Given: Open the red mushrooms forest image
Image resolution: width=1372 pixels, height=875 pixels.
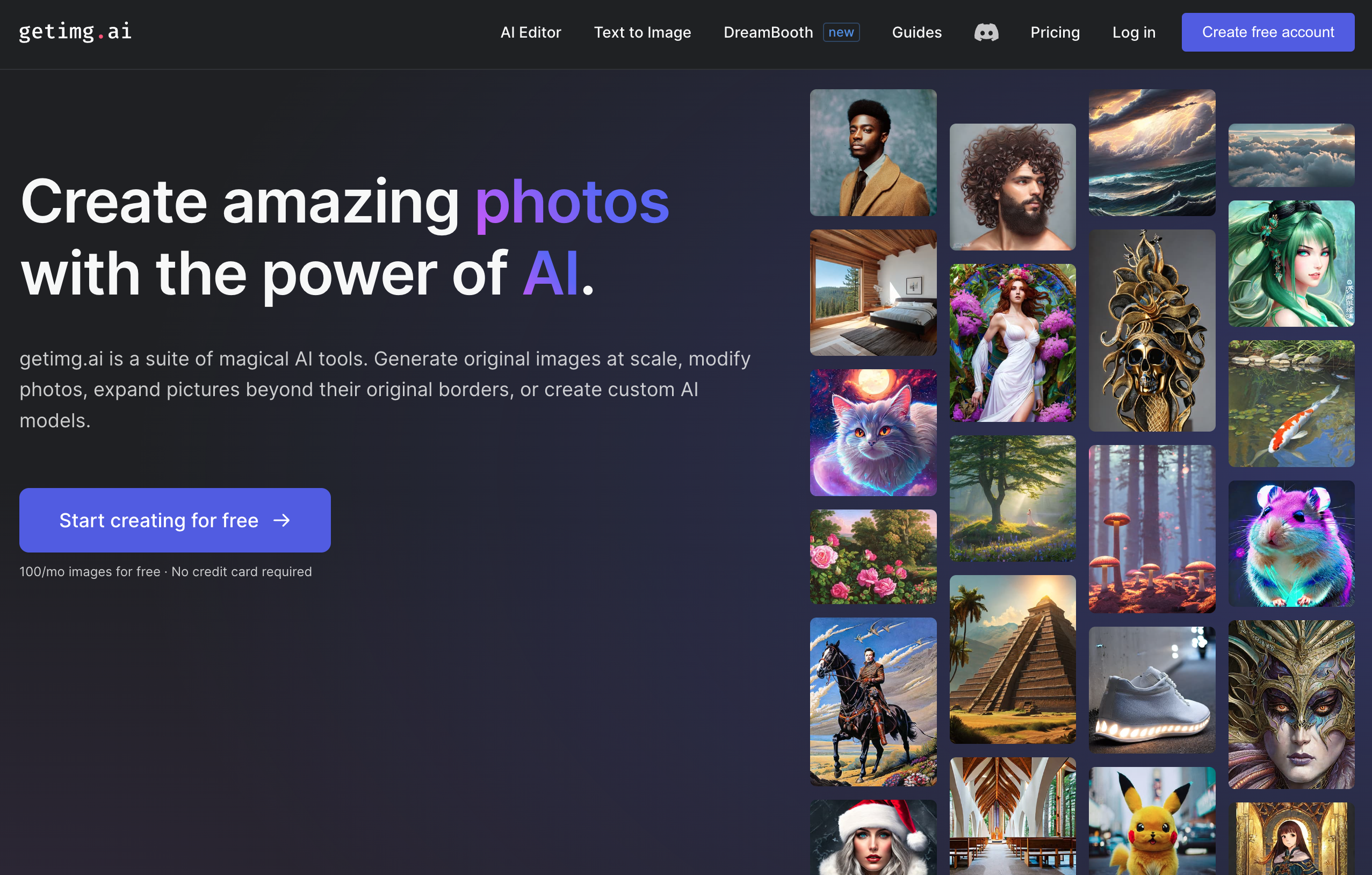Looking at the screenshot, I should [x=1152, y=529].
